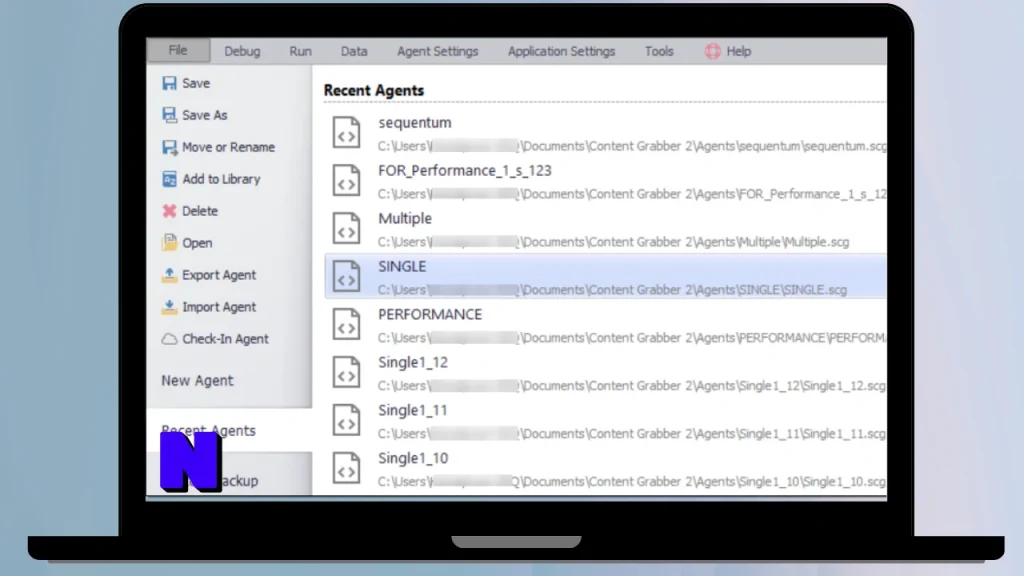The image size is (1024, 576).
Task: Click the sequentum agent file icon
Action: (x=346, y=133)
